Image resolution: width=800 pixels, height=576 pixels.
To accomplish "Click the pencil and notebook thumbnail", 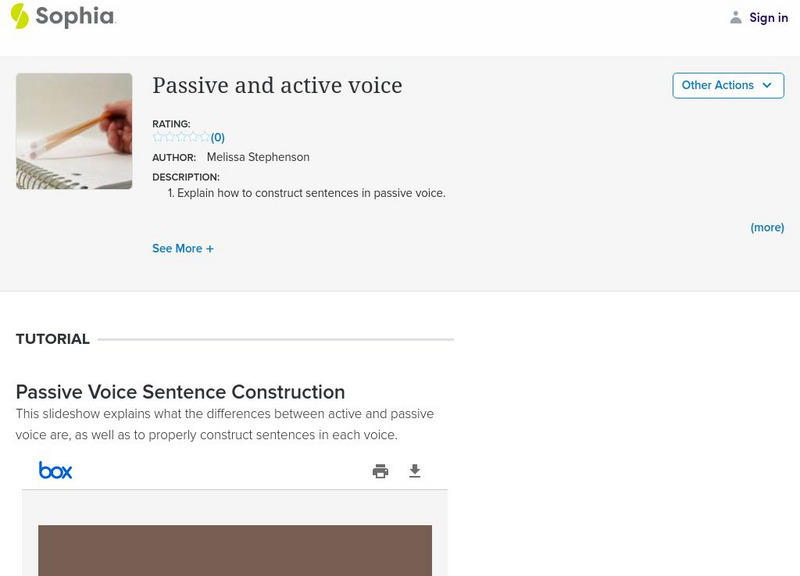I will pos(74,131).
